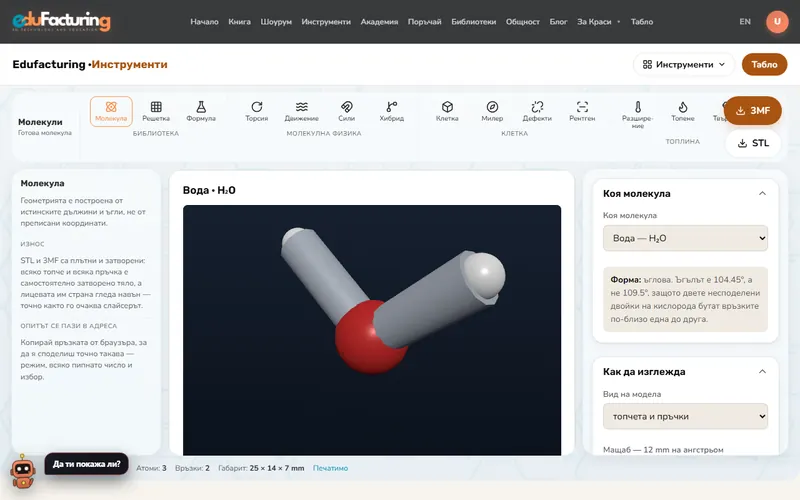Click the Атоми: 3 status text
The image size is (800, 500).
tap(151, 468)
